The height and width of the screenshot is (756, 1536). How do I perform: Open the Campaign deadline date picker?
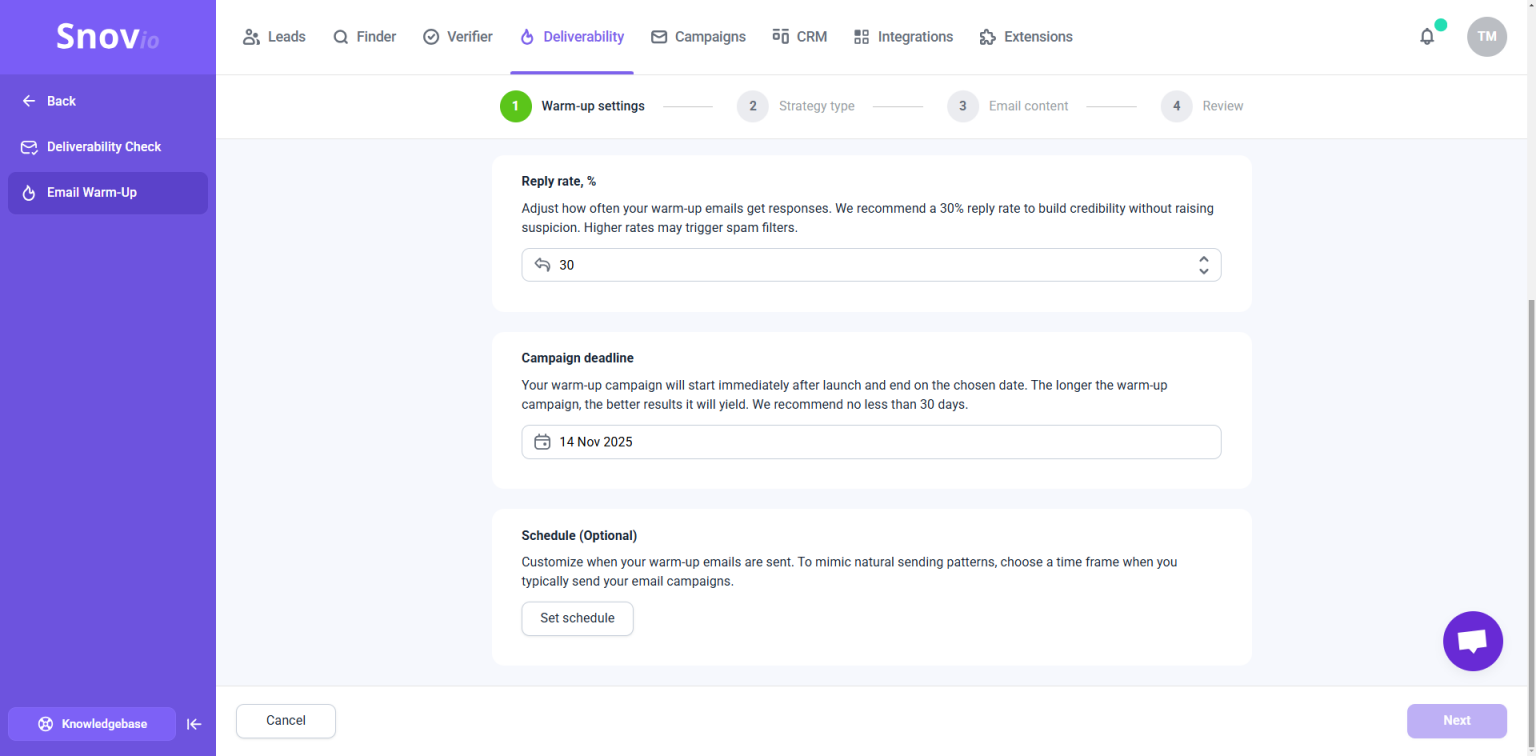click(x=871, y=442)
